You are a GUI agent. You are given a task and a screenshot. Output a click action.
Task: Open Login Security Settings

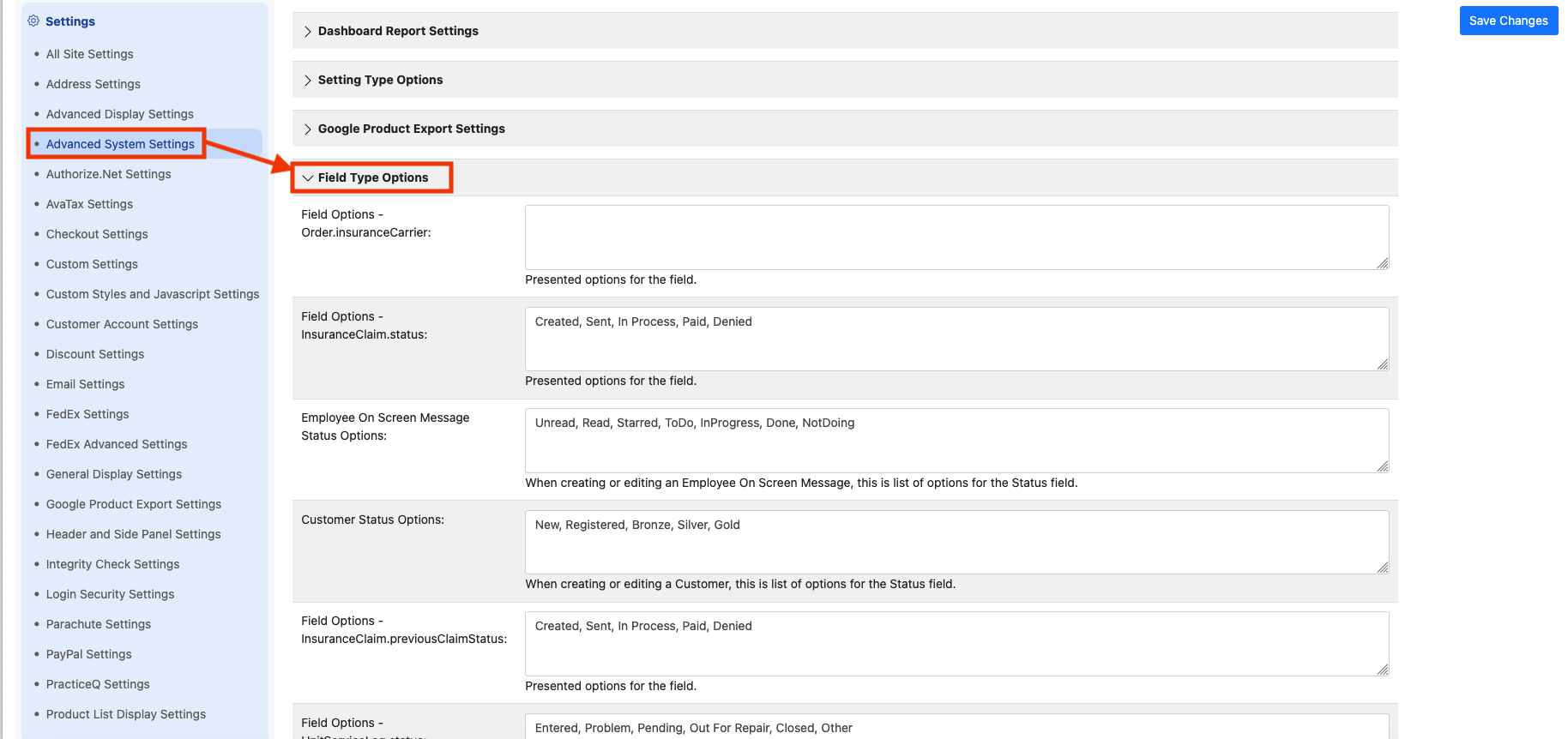click(111, 594)
